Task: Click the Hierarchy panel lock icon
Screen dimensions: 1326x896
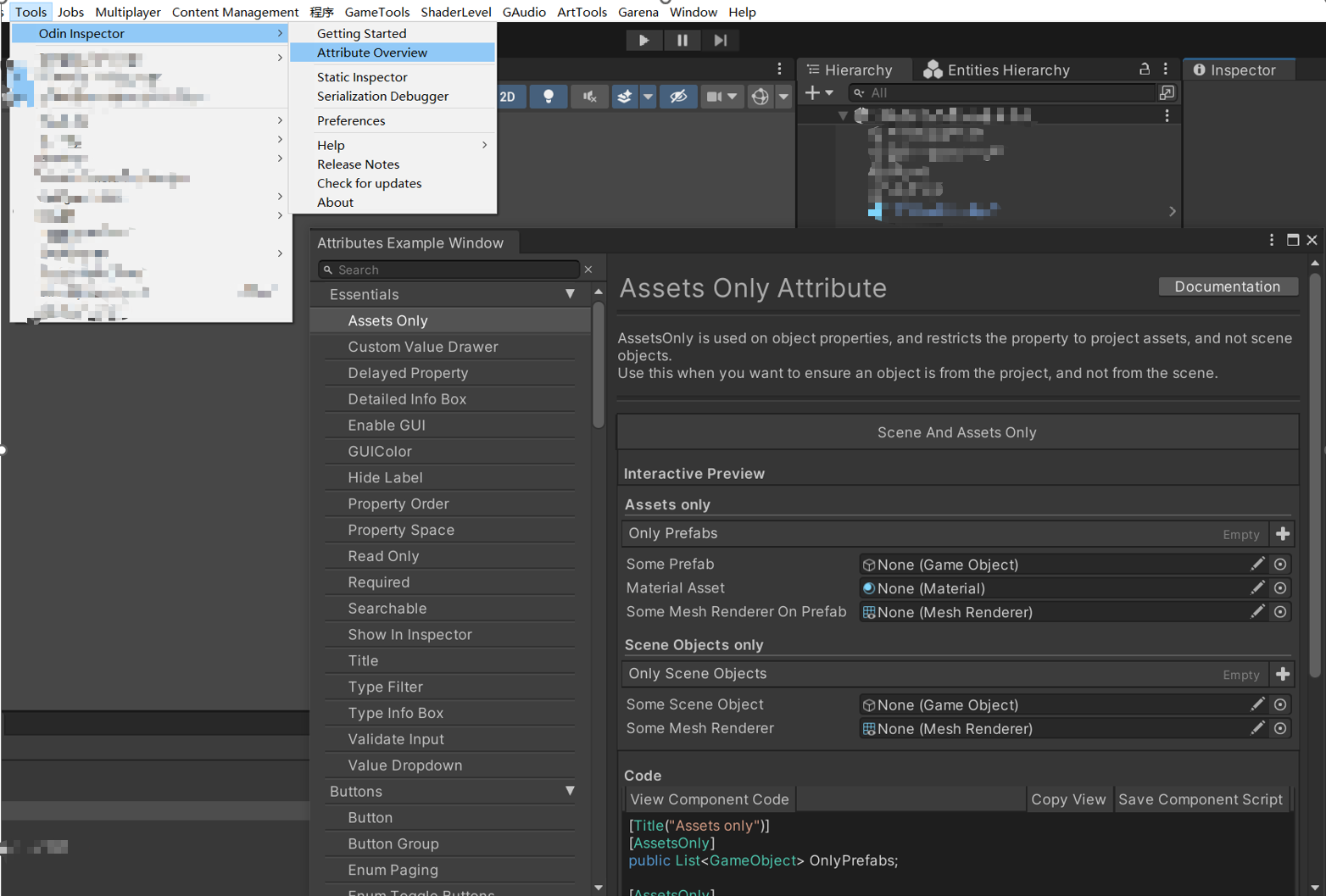Action: tap(1144, 70)
